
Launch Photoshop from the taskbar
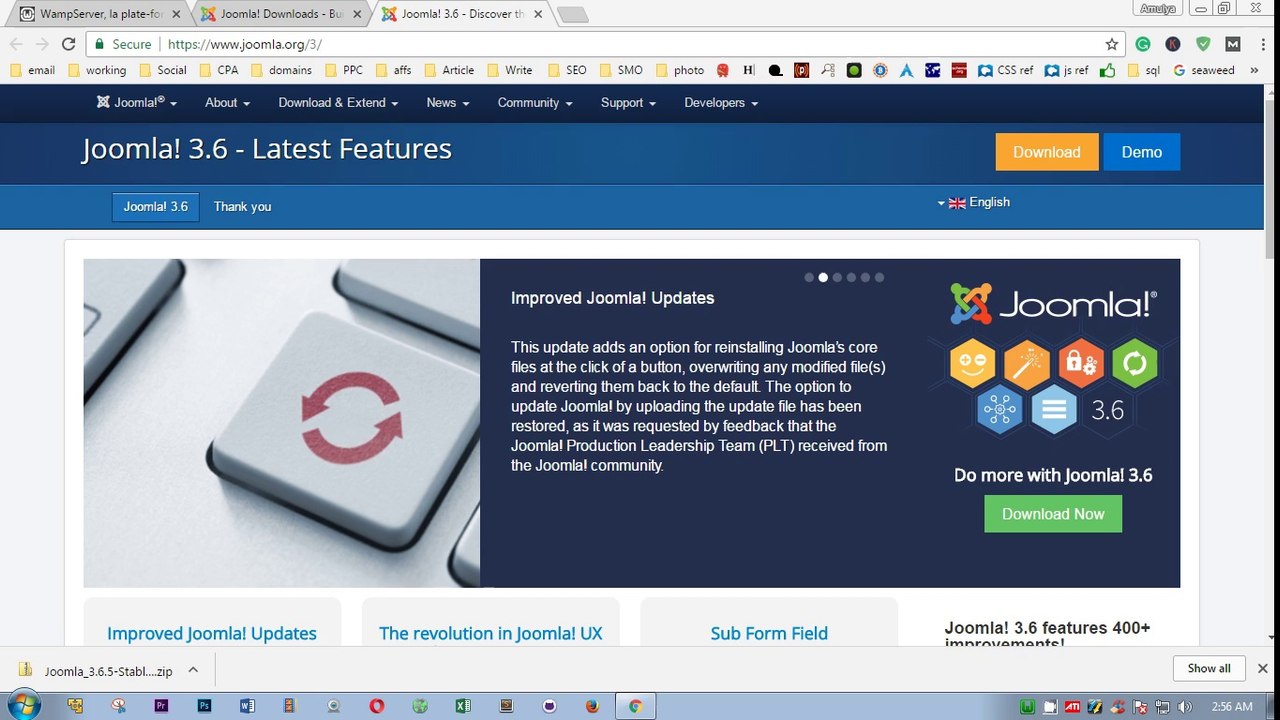[204, 705]
